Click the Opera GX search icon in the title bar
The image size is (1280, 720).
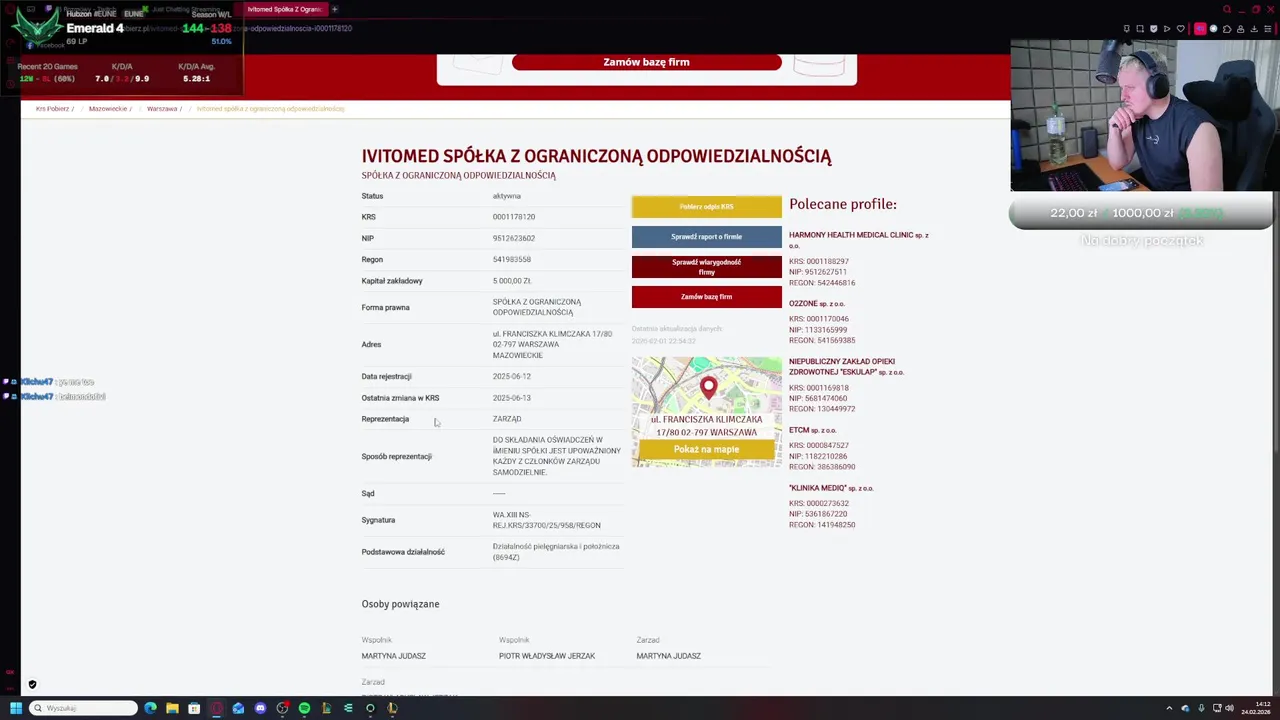pos(1227,9)
